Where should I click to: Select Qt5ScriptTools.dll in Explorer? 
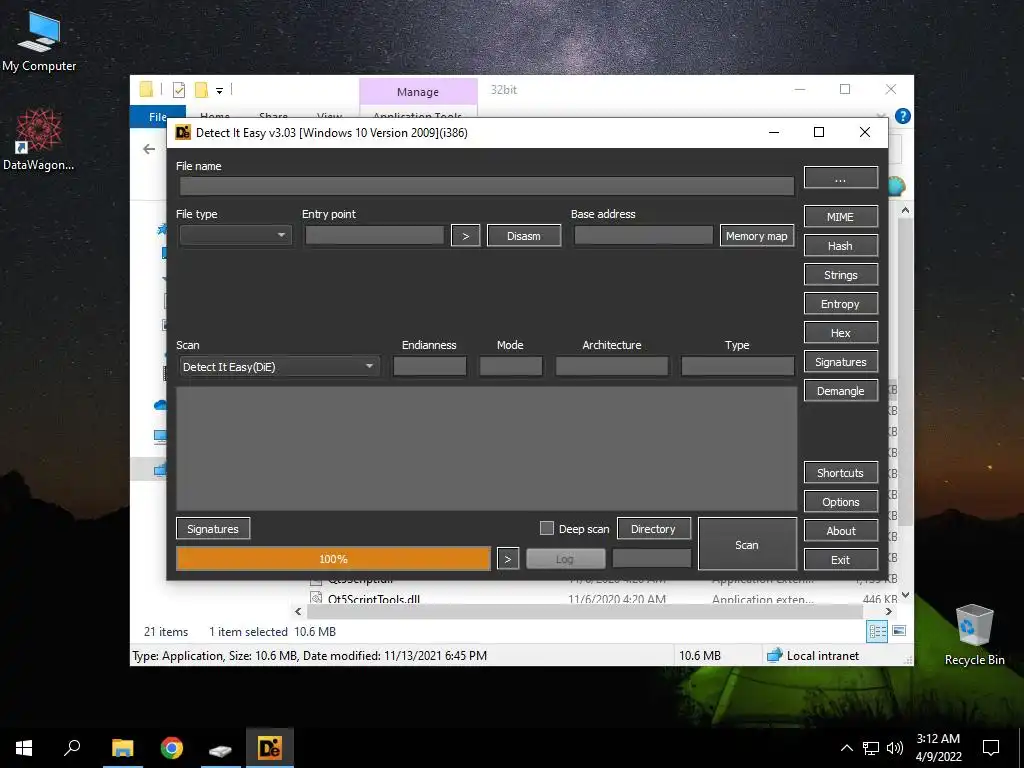pyautogui.click(x=374, y=599)
